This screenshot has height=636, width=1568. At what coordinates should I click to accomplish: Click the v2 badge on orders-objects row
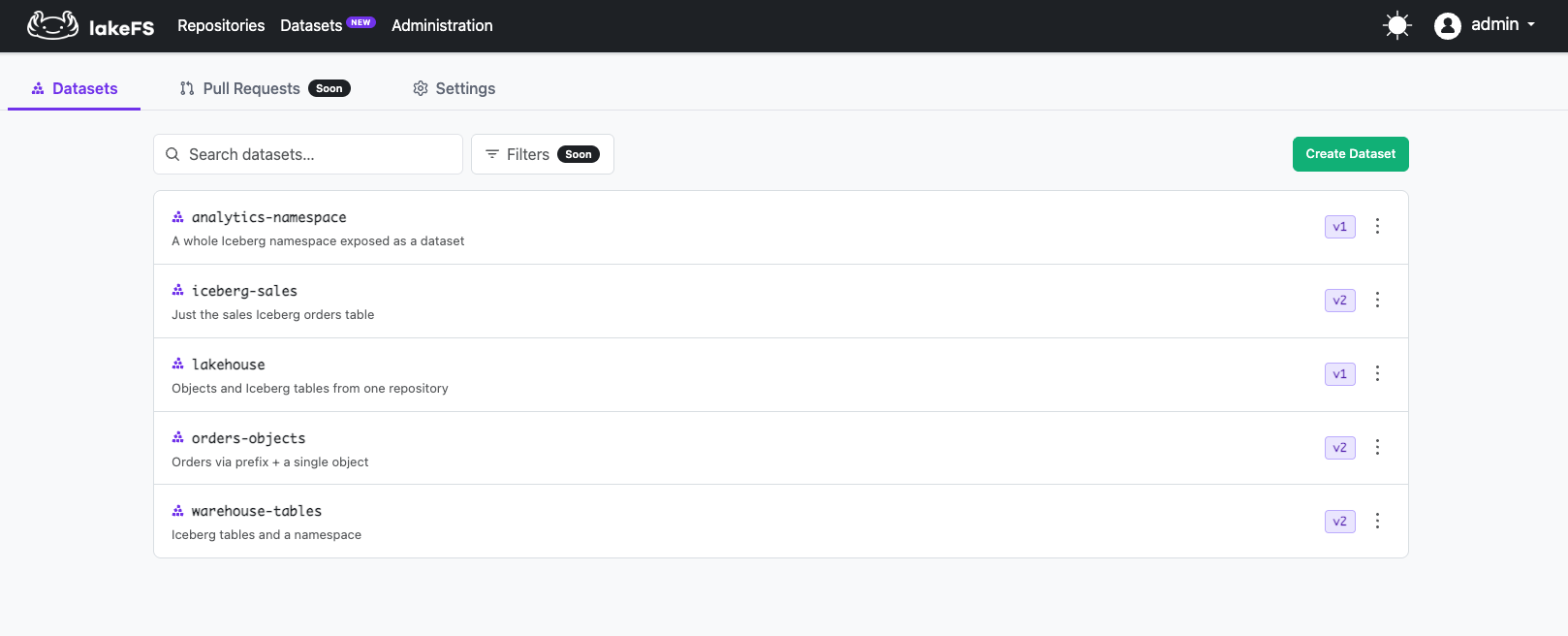[1340, 448]
